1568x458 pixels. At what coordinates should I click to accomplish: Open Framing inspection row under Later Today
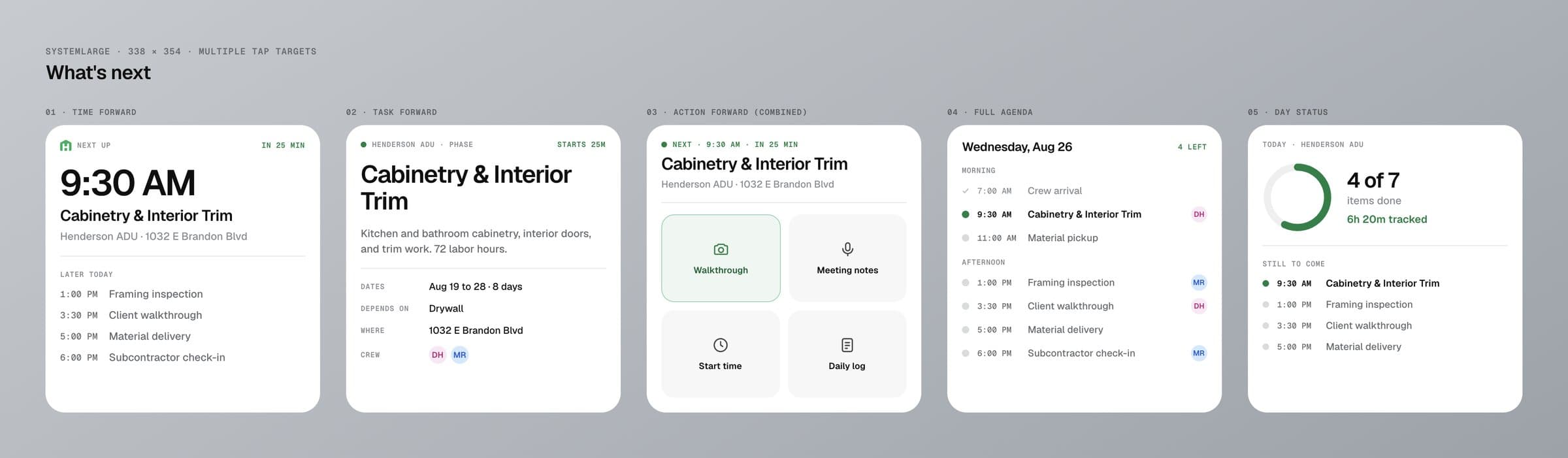(x=182, y=294)
